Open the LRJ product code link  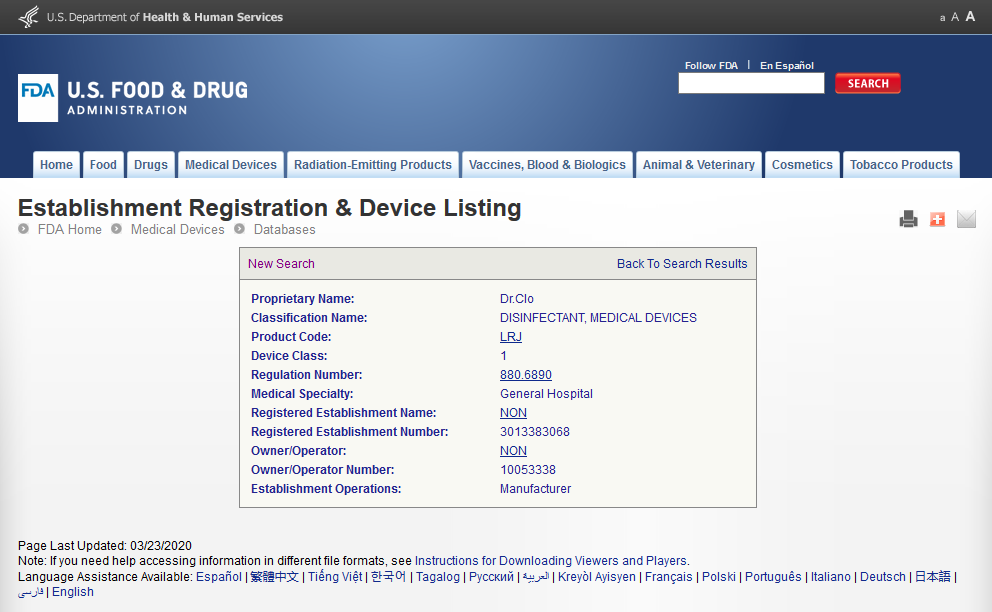[511, 337]
